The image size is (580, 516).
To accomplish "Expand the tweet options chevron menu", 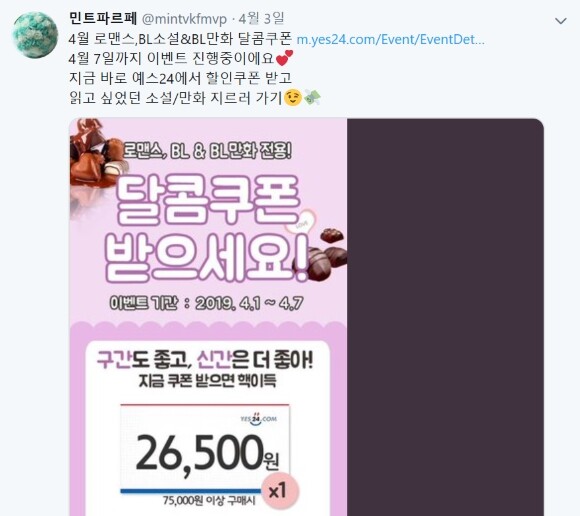I will tap(561, 21).
